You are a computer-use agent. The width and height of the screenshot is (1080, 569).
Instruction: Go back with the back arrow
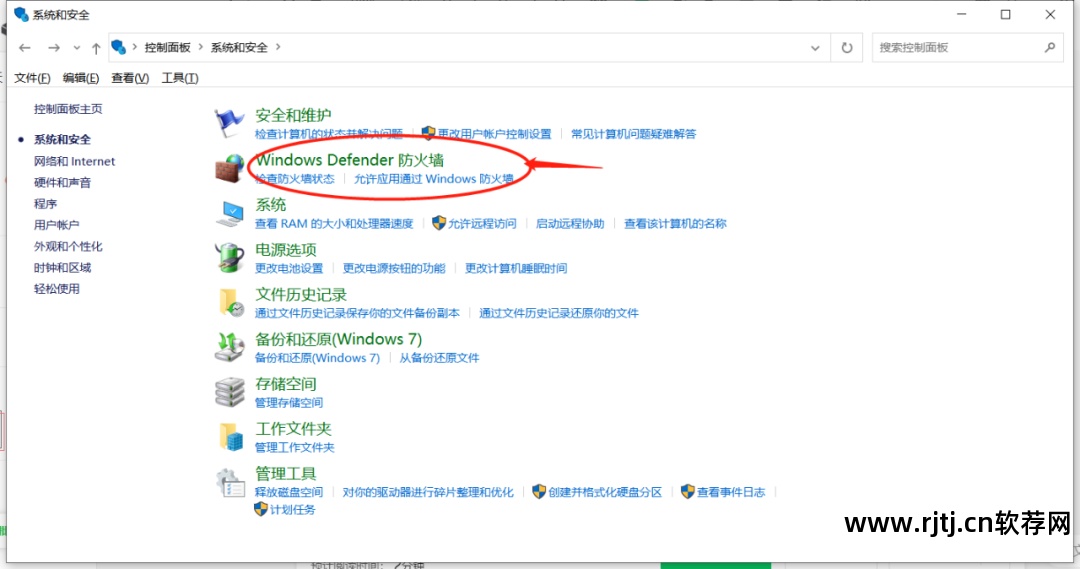pos(25,48)
